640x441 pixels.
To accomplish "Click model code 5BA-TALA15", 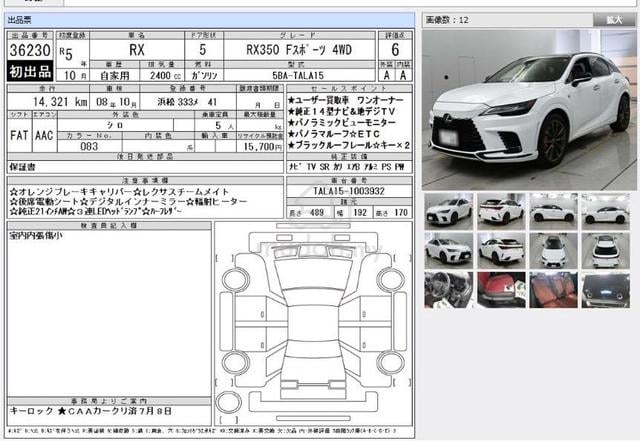I will coord(298,76).
